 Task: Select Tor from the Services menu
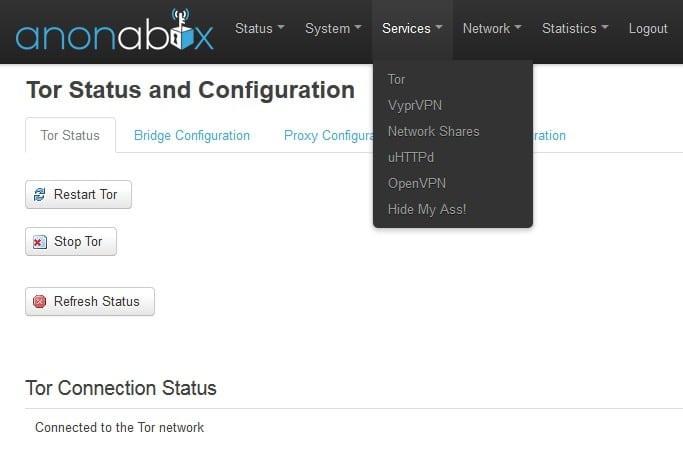(x=397, y=79)
